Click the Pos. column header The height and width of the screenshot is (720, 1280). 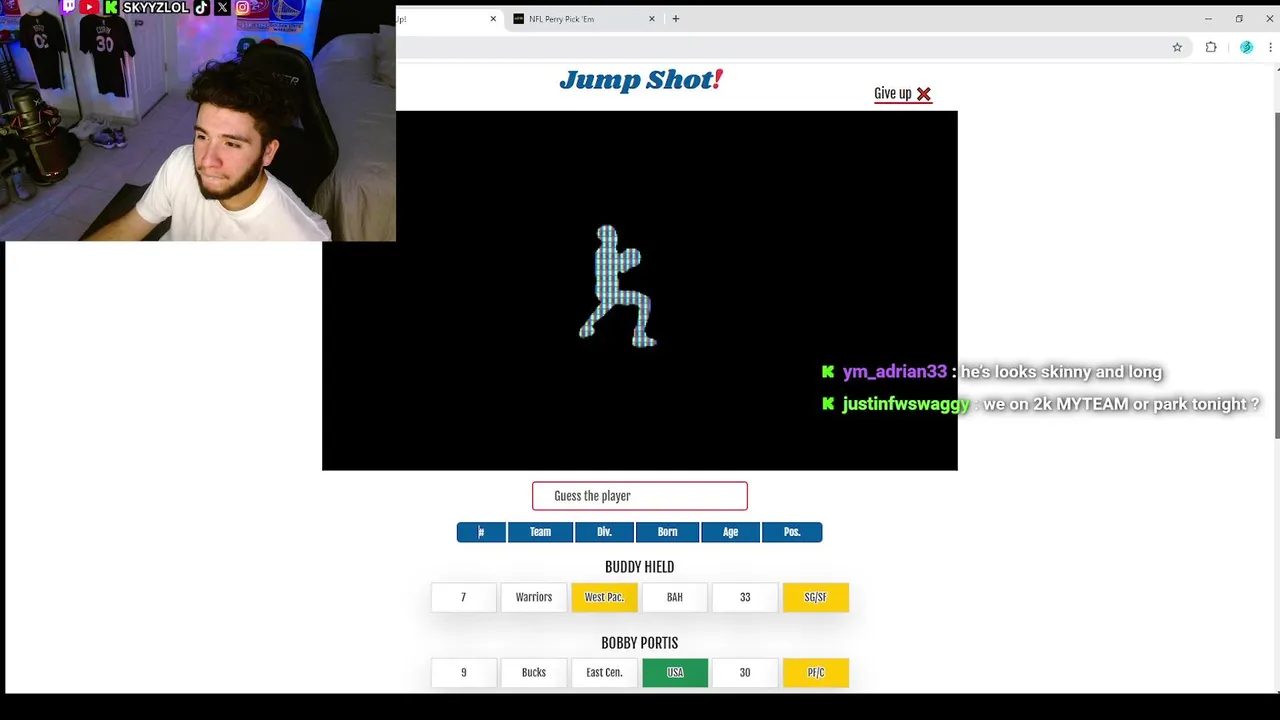click(x=792, y=532)
